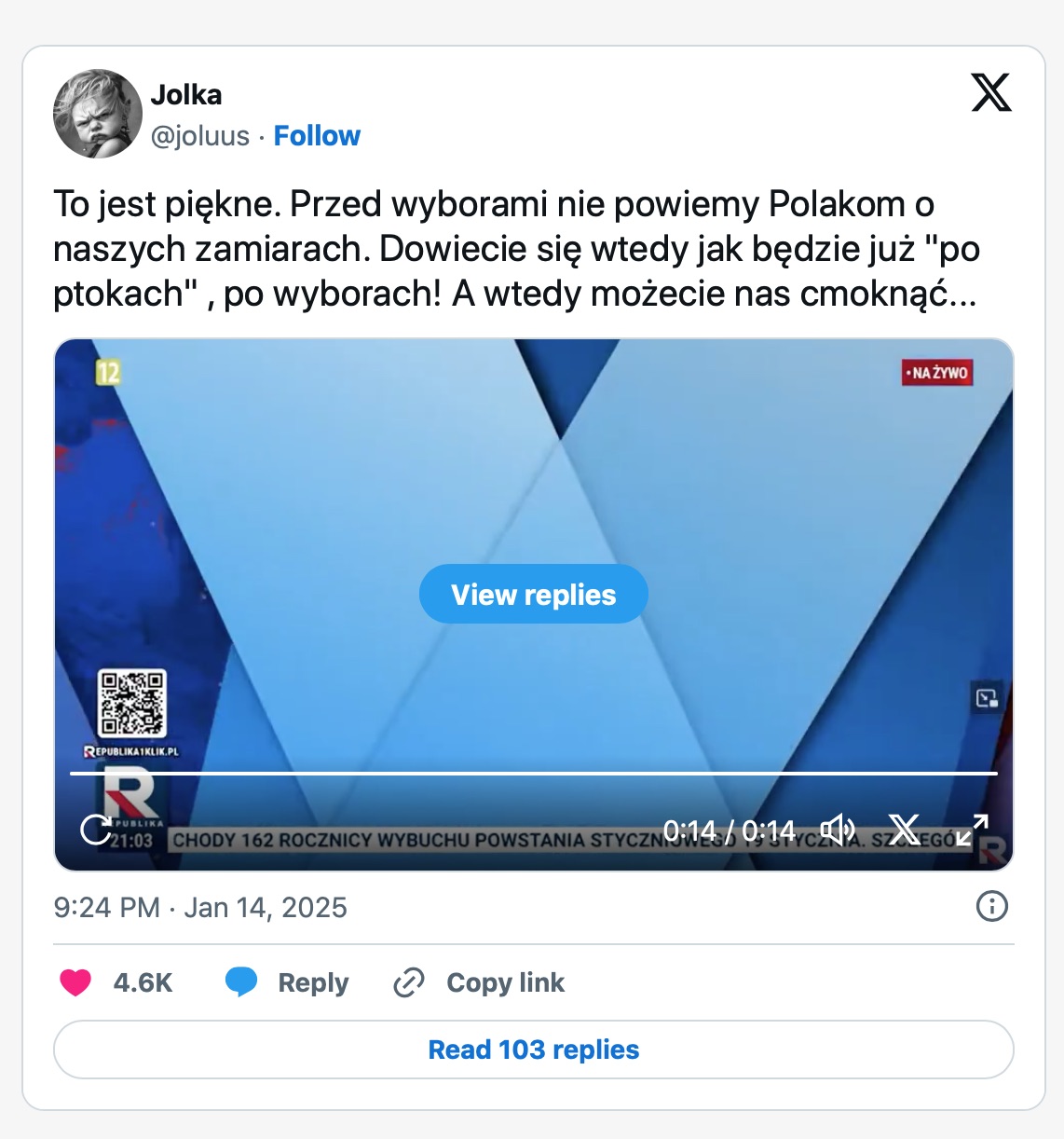Click the blue reply bubble icon
The width and height of the screenshot is (1064, 1139).
click(x=241, y=982)
